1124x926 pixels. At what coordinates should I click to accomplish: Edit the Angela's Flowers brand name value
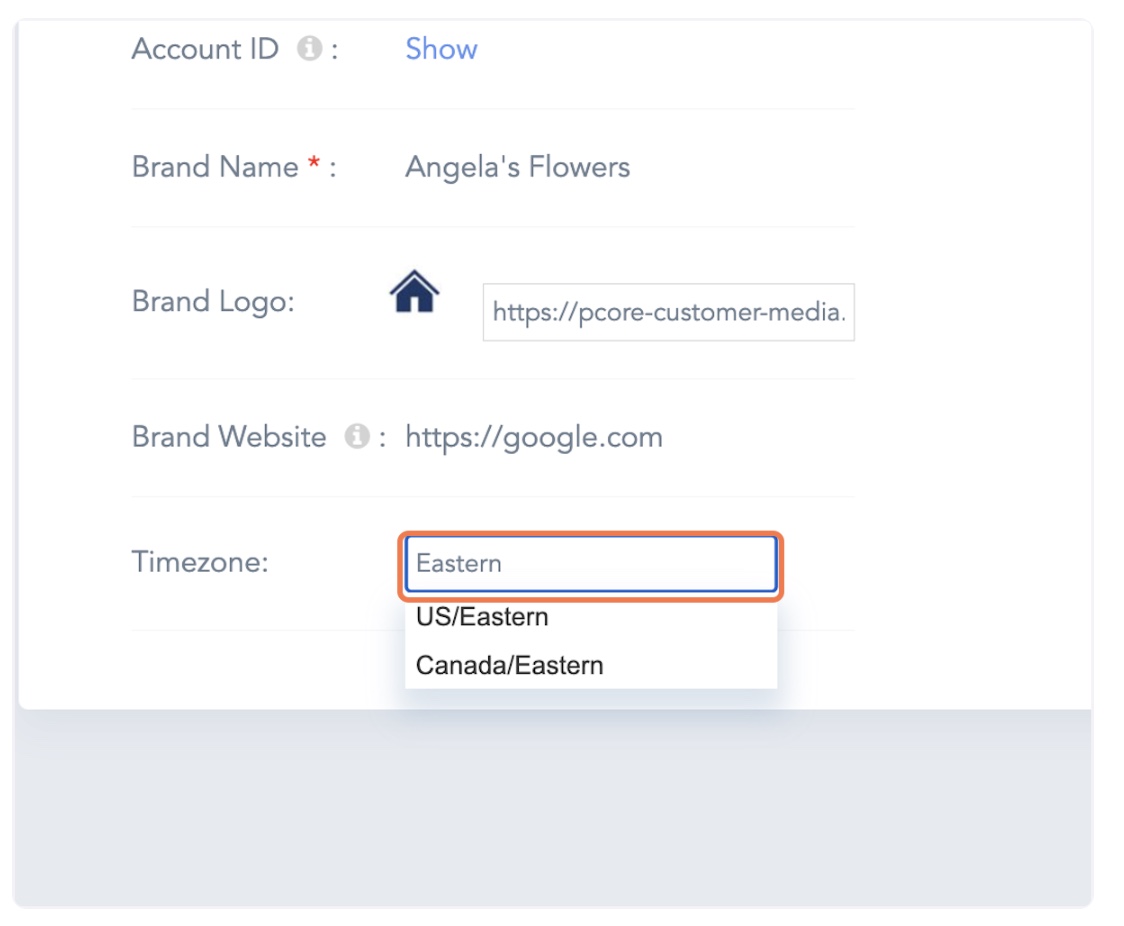[517, 167]
